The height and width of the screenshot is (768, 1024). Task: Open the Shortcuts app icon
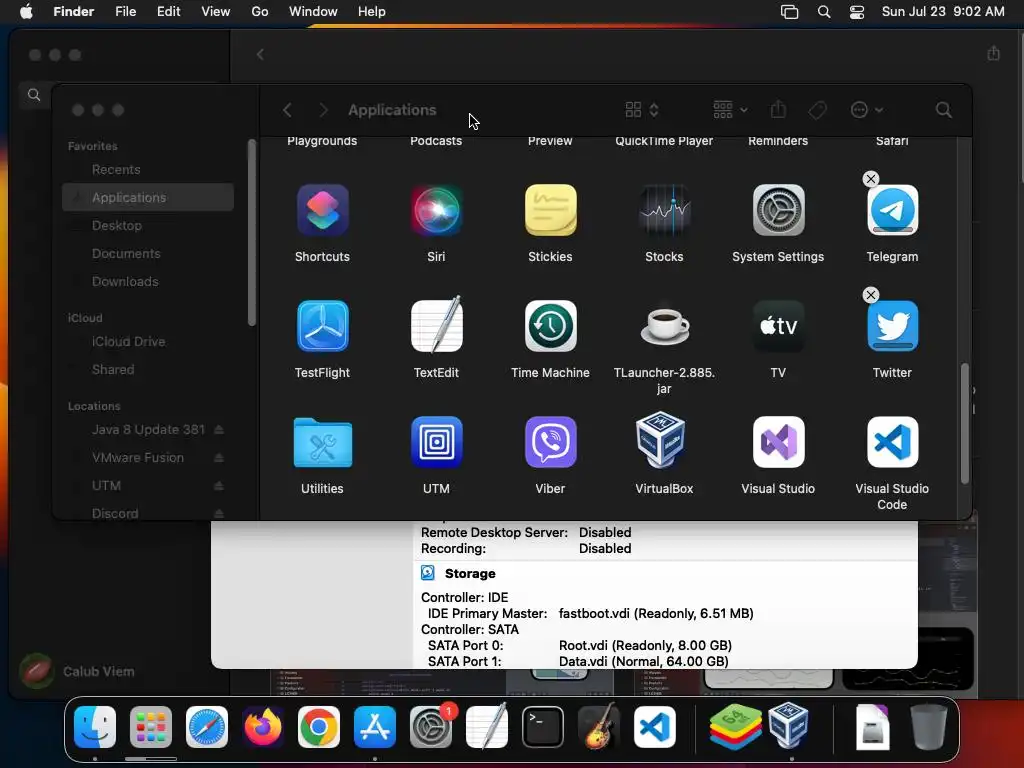click(x=322, y=210)
